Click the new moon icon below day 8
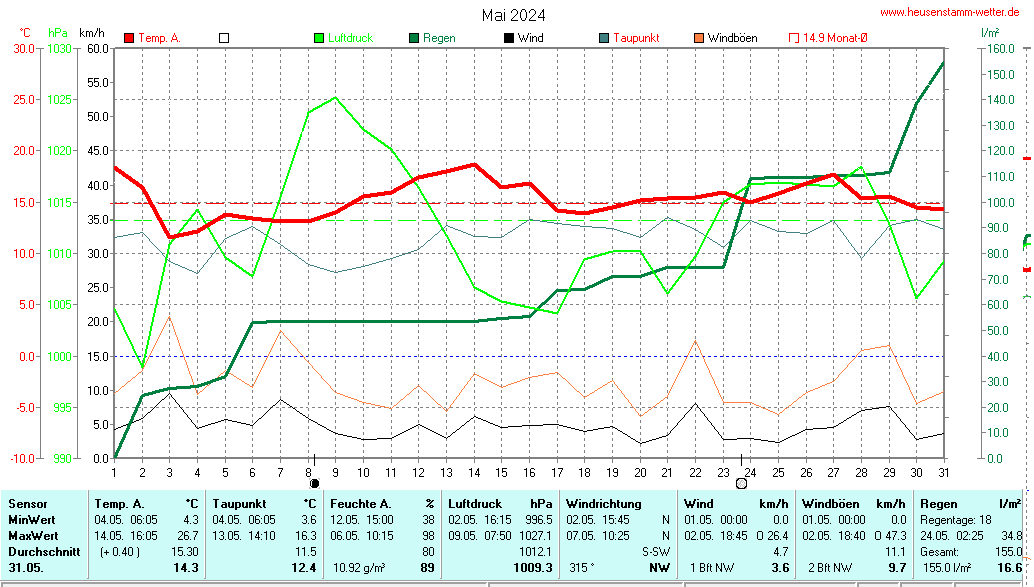The image size is (1034, 587). point(315,483)
